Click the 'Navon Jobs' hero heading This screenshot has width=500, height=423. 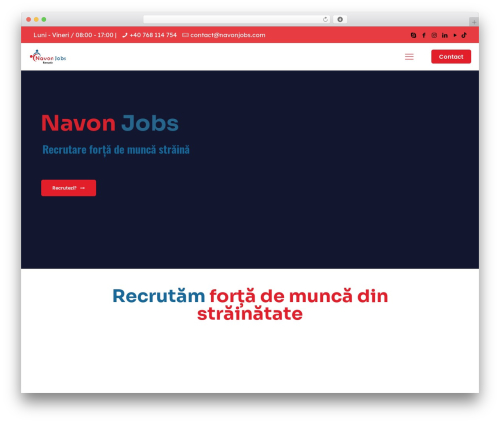pyautogui.click(x=110, y=123)
